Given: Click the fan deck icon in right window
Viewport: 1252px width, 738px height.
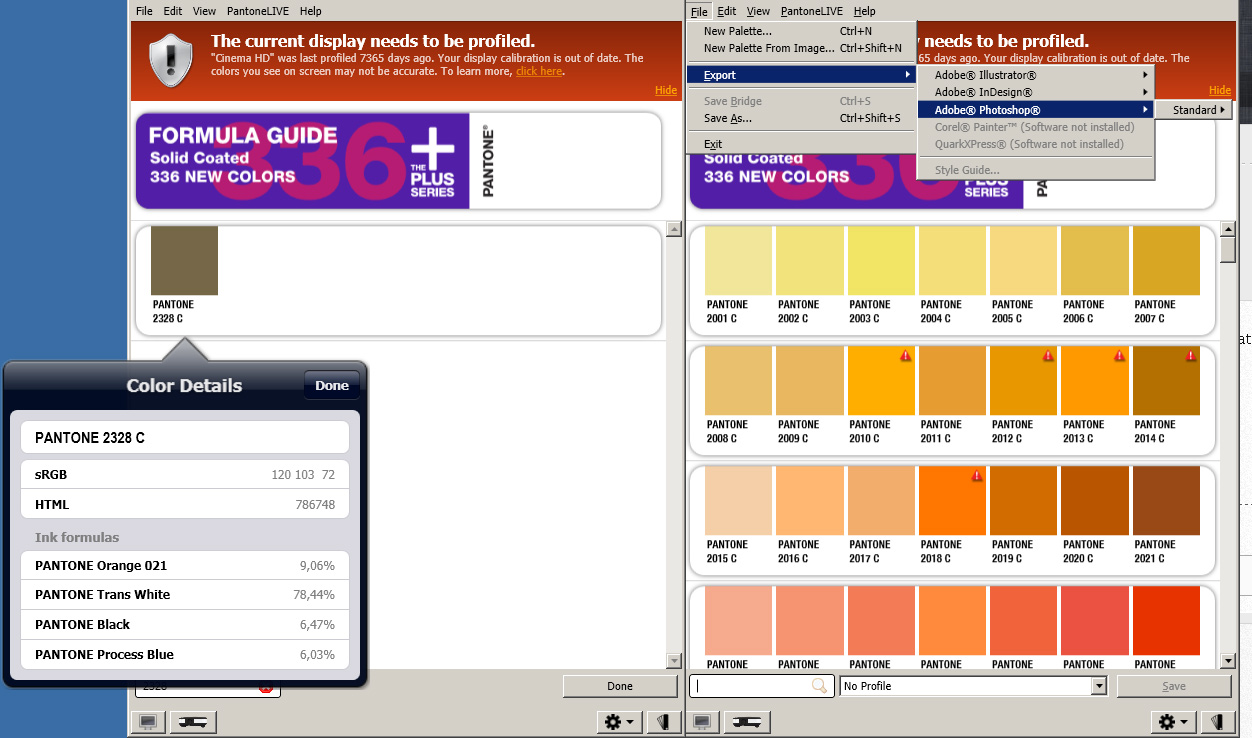Looking at the screenshot, I should pyautogui.click(x=1217, y=721).
